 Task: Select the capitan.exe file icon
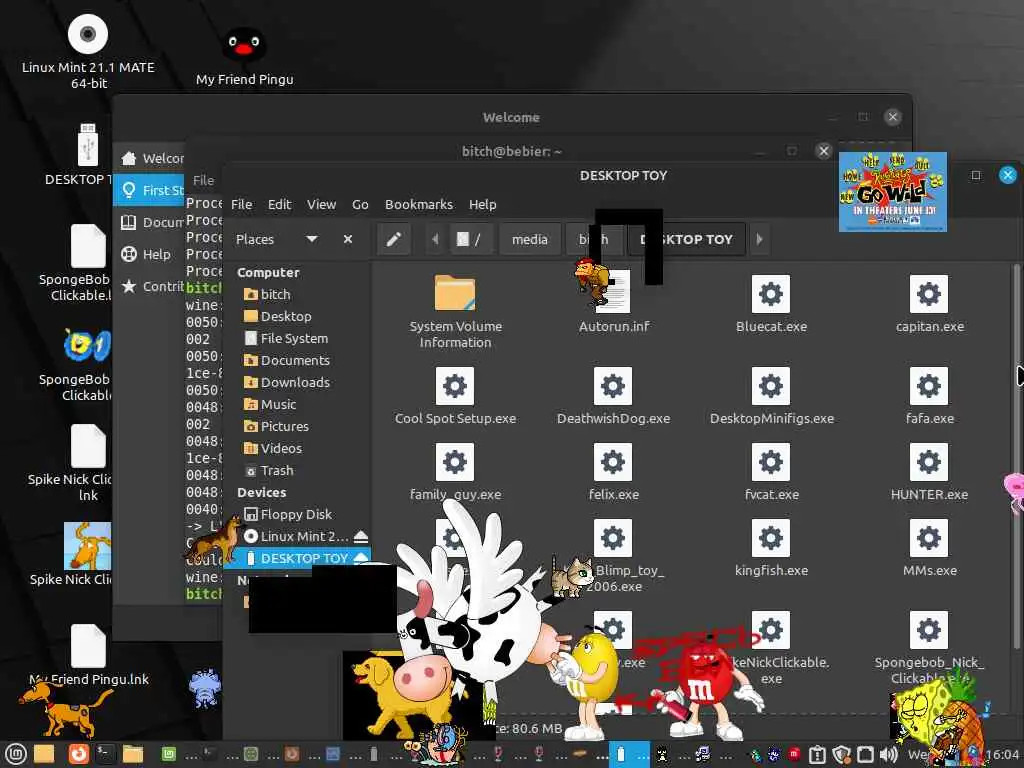[x=929, y=294]
